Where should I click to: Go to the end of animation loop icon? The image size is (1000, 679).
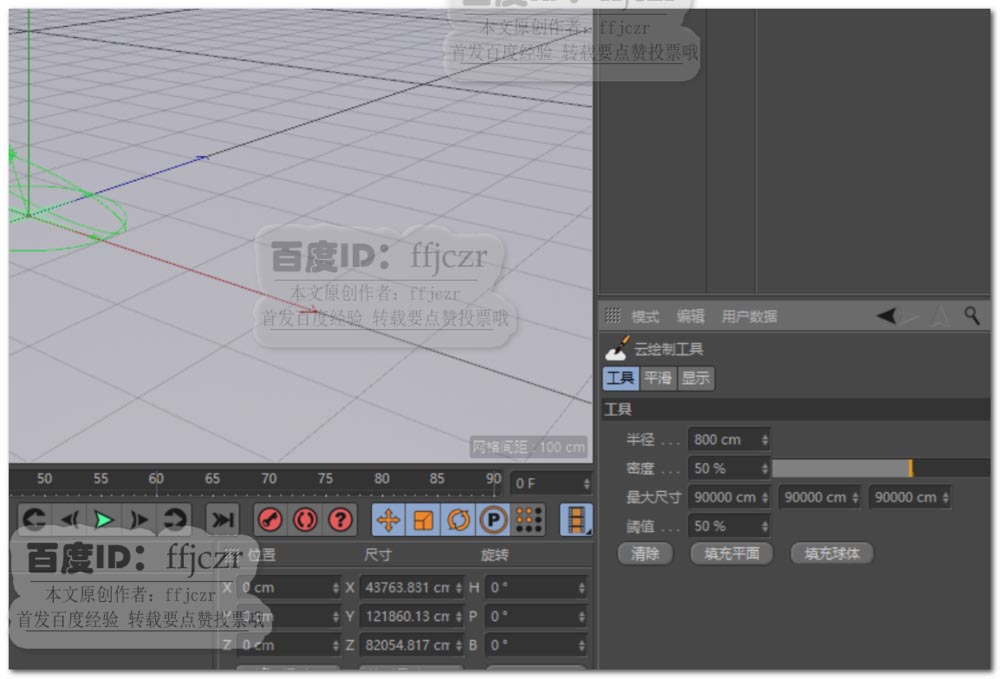pos(174,520)
